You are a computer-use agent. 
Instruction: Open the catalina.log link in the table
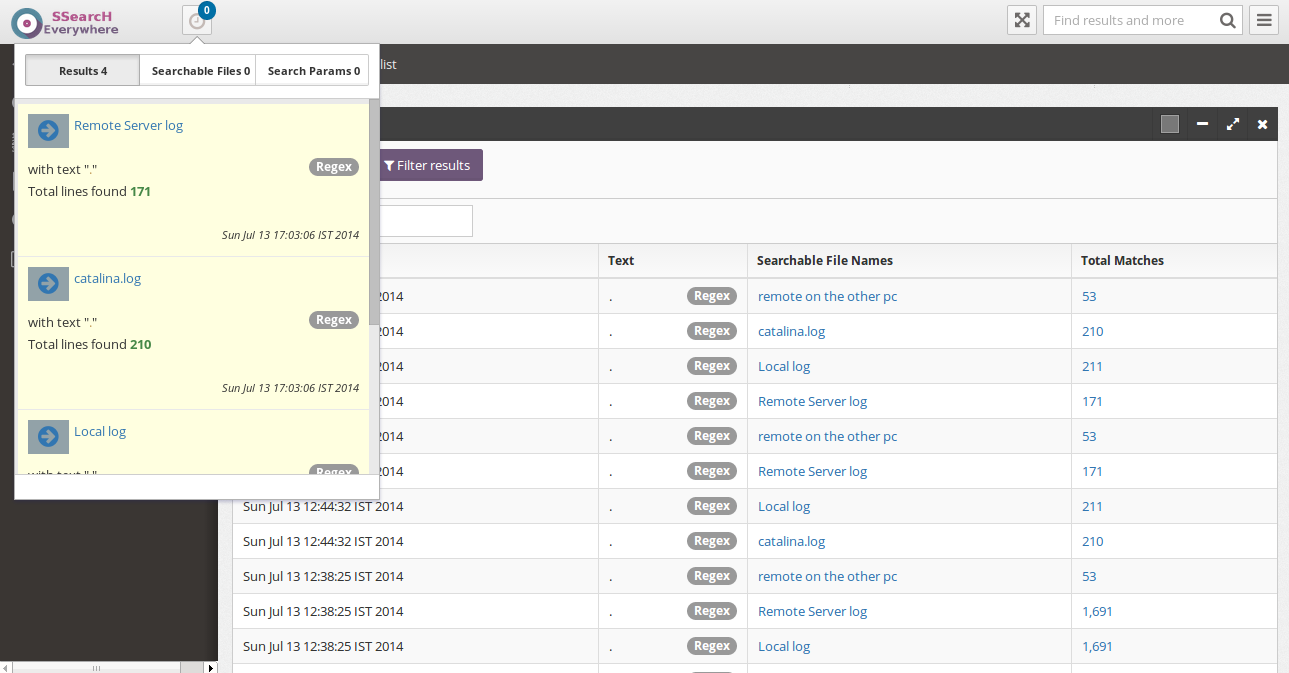click(791, 330)
